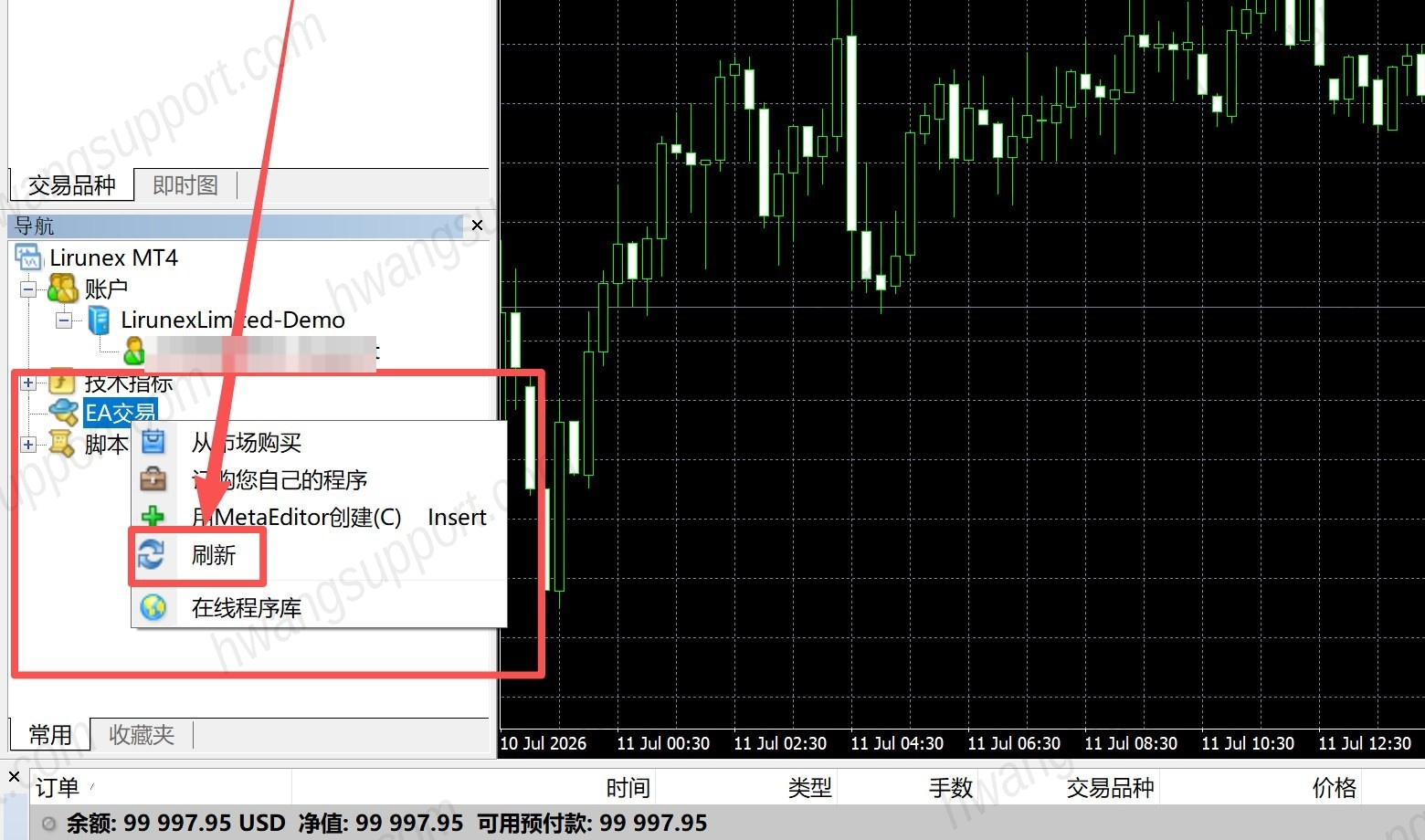Screen dimensions: 1425x840
Task: Choose the order-your-own-program menu entry
Action: click(x=320, y=480)
